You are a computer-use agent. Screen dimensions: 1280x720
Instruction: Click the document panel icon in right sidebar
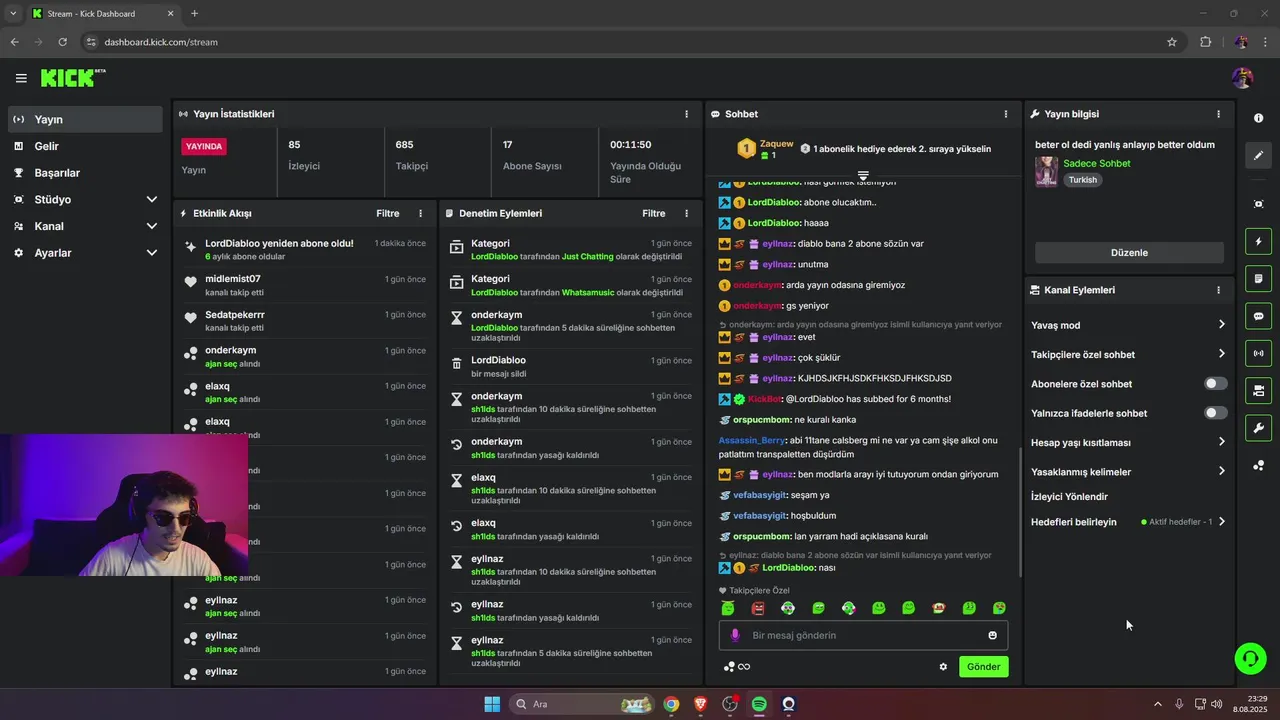[x=1258, y=278]
